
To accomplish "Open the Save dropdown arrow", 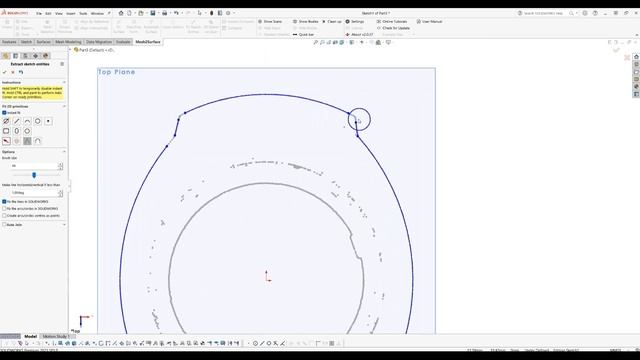I will click(x=158, y=13).
